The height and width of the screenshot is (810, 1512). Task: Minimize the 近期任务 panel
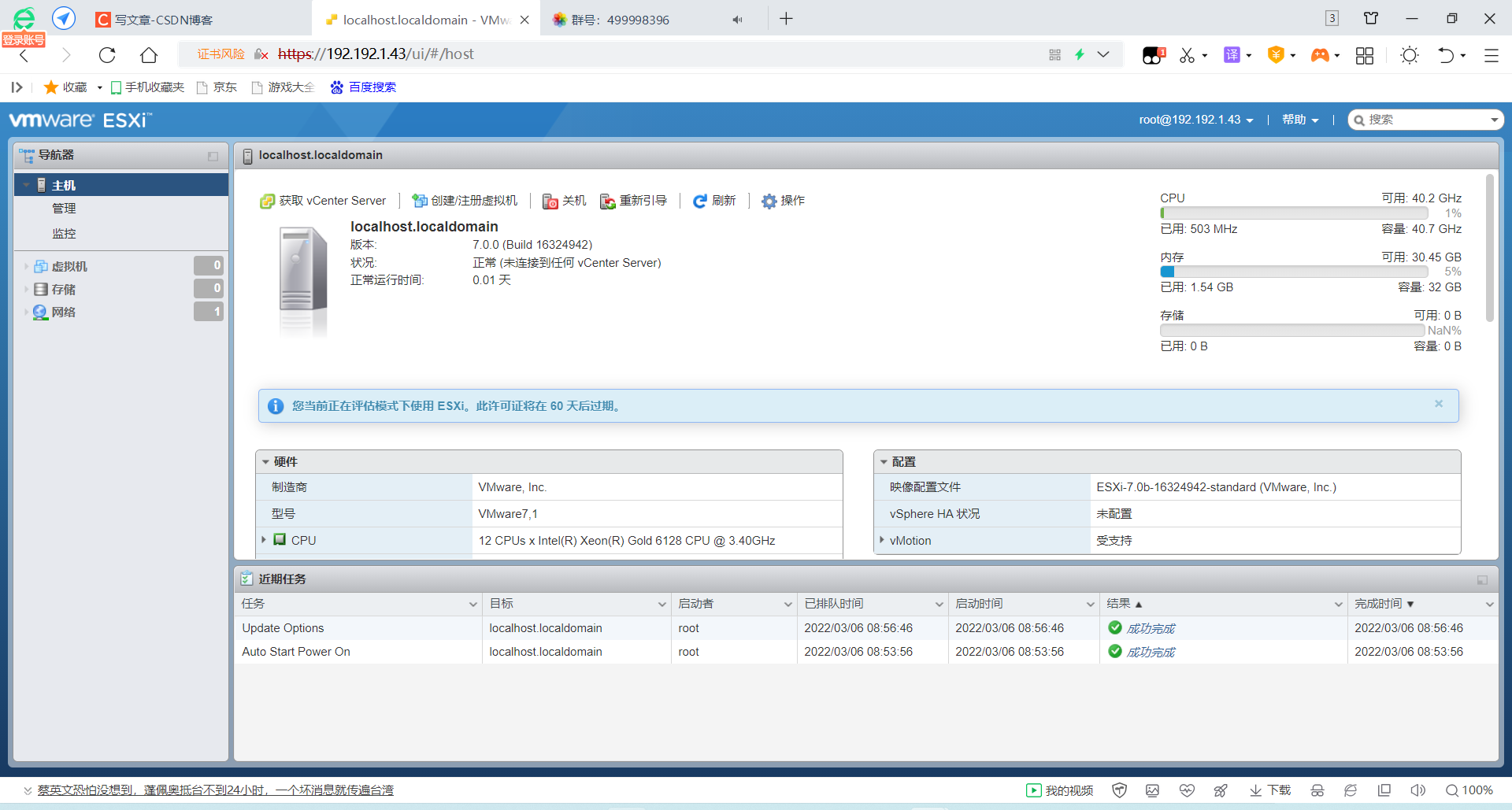1482,579
